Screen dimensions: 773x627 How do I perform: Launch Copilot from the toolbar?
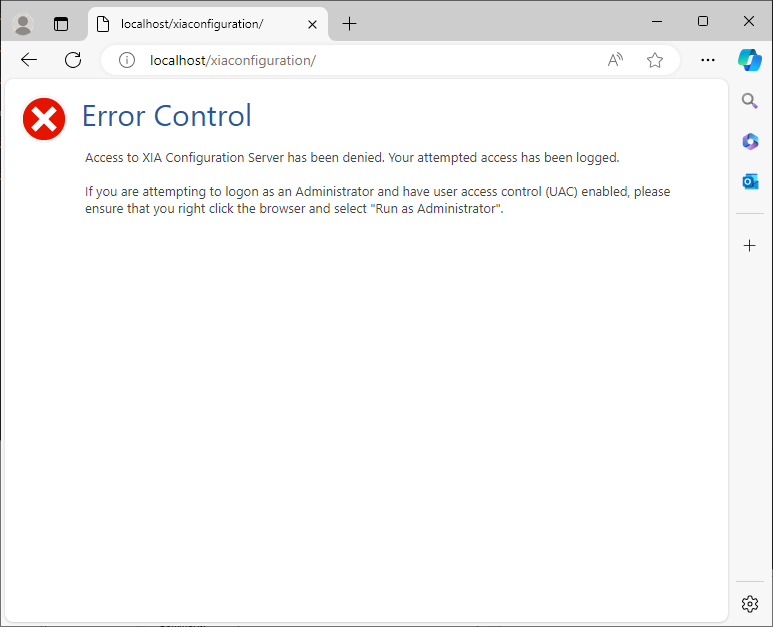[749, 60]
